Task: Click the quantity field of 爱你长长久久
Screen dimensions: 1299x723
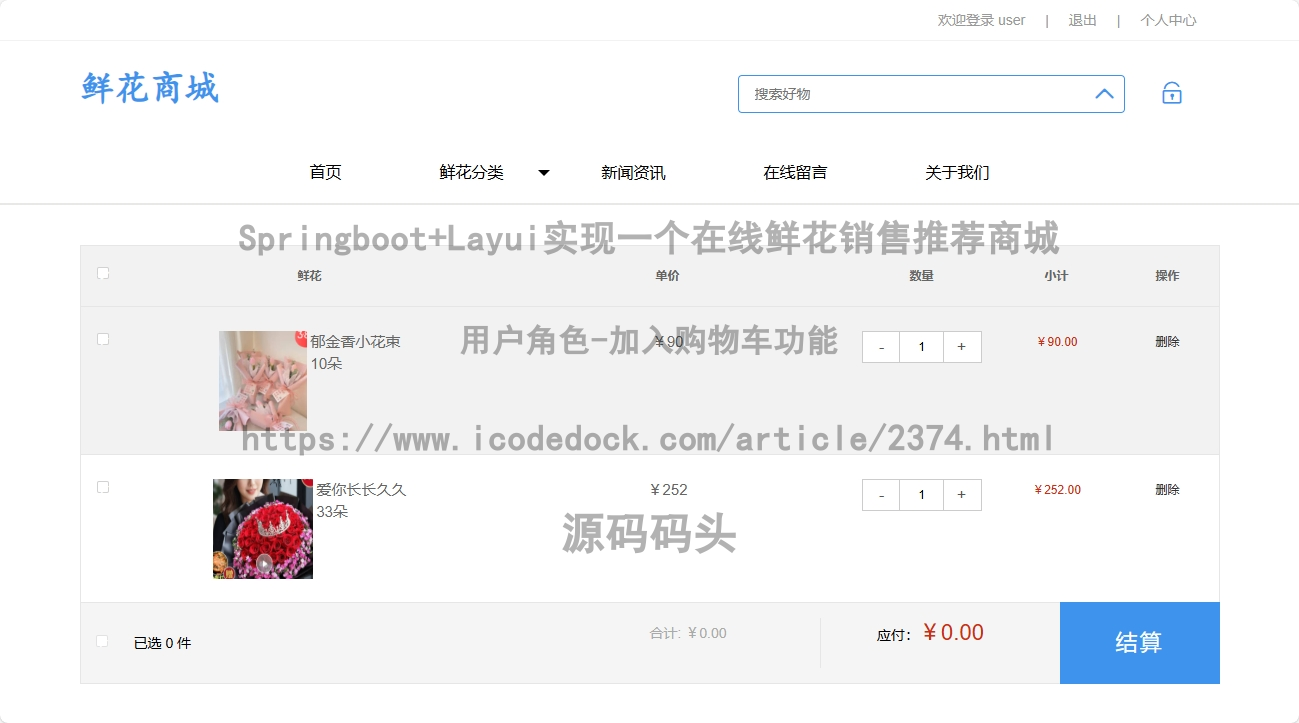Action: (921, 495)
